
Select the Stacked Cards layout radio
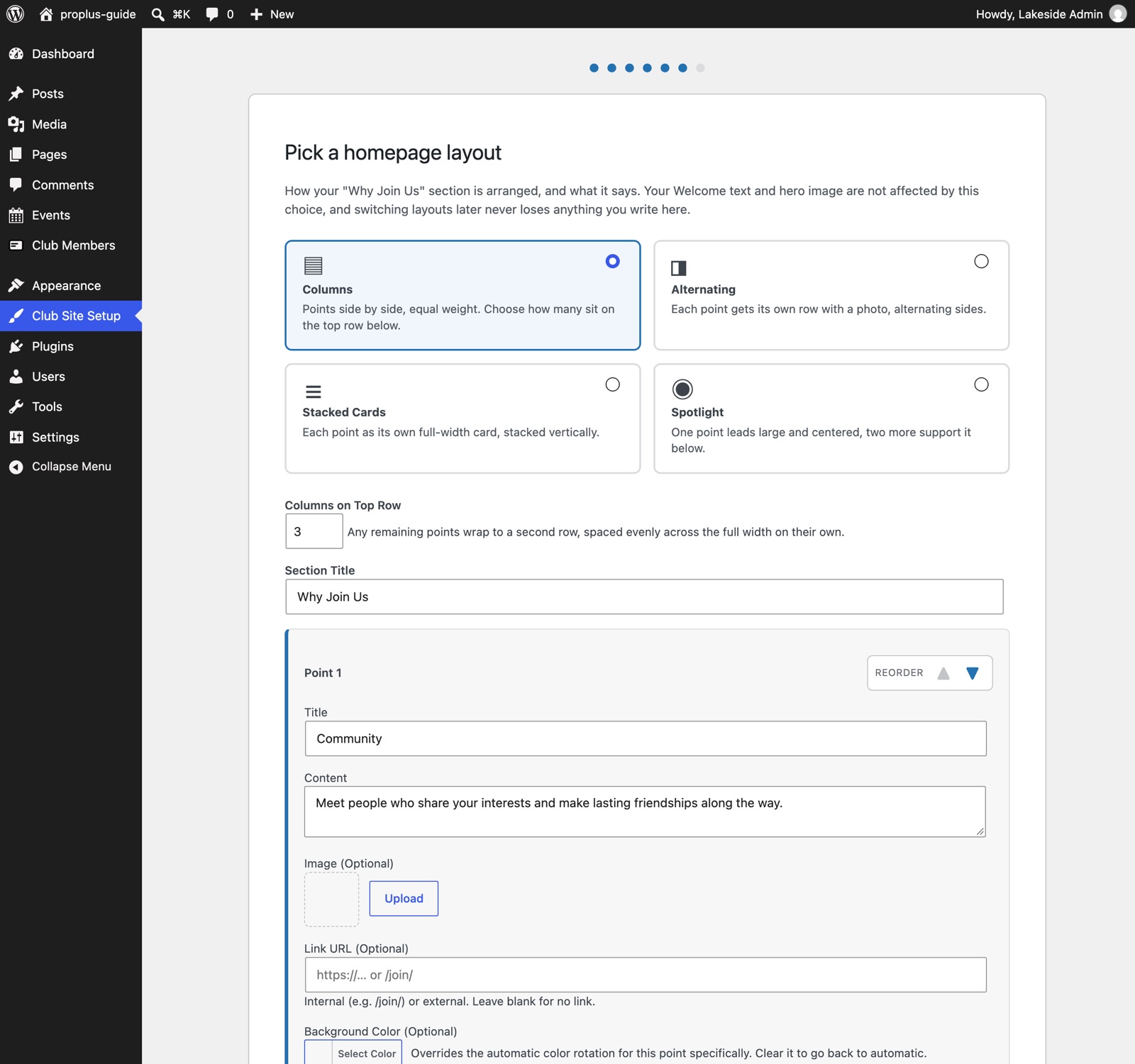pyautogui.click(x=613, y=384)
